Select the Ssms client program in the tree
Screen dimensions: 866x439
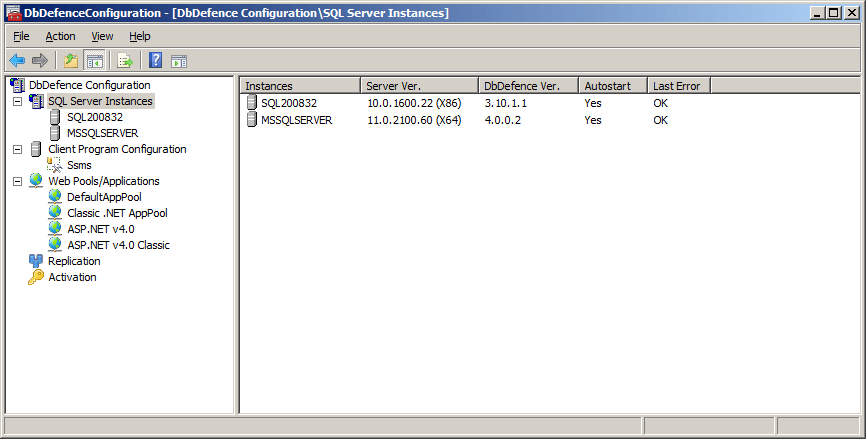point(79,165)
